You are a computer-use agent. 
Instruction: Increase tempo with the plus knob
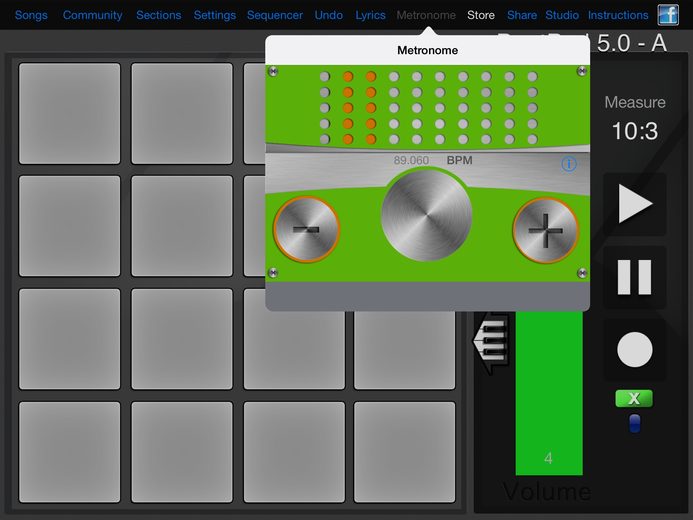(x=546, y=230)
